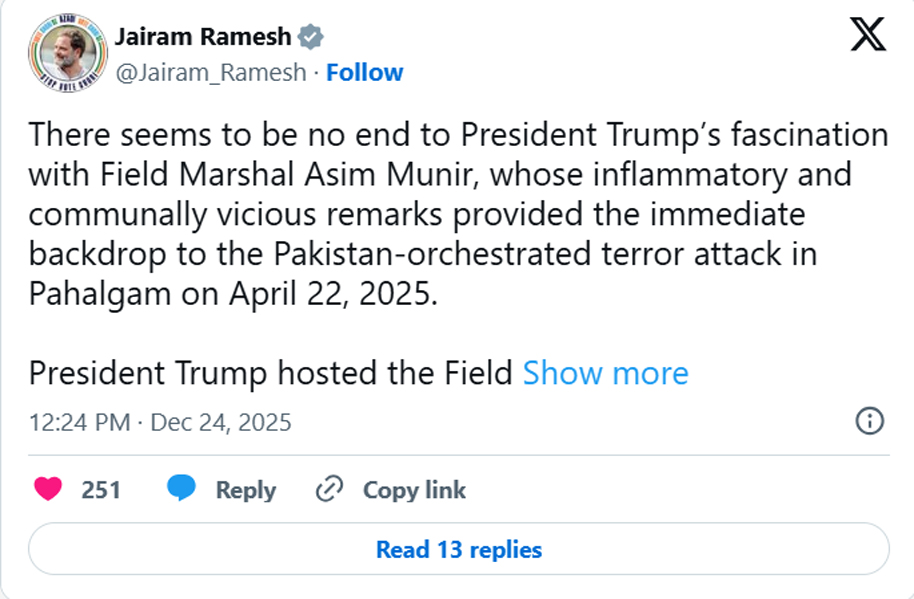Open the info icon beside the timestamp
The height and width of the screenshot is (599, 914).
(x=870, y=421)
